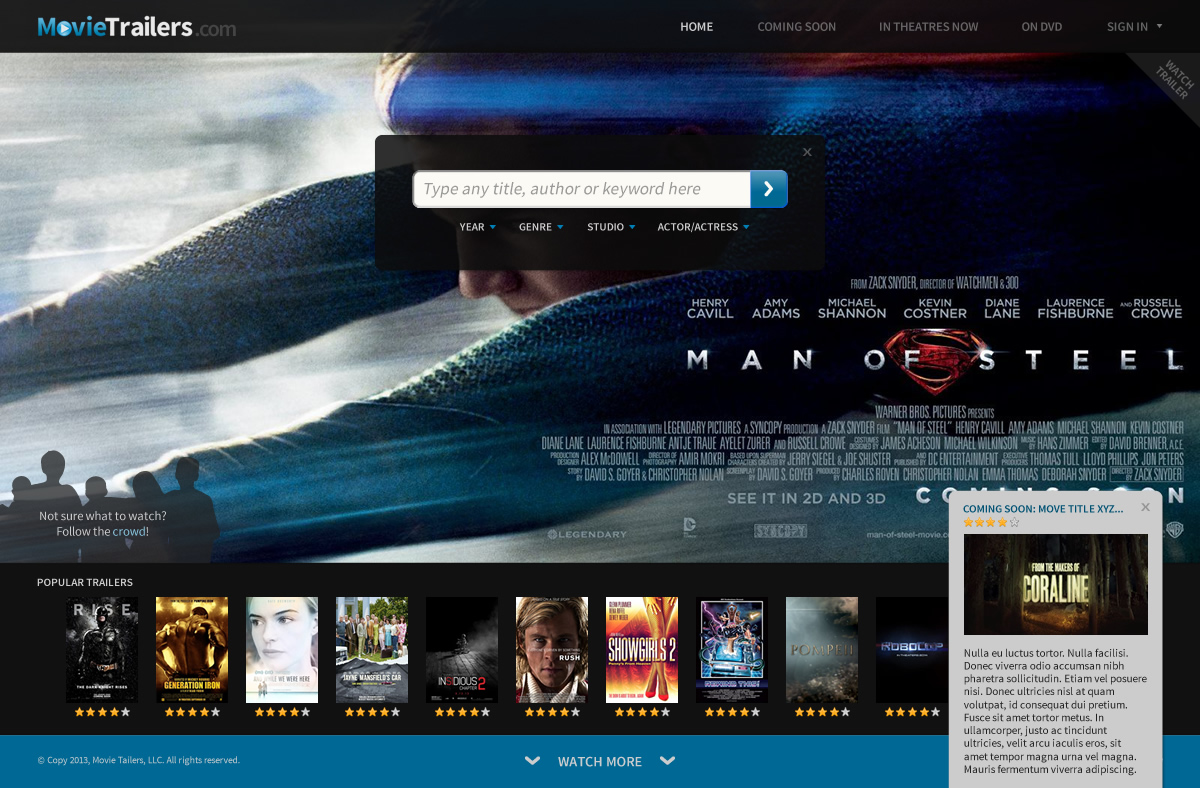This screenshot has height=788, width=1200.
Task: Expand the Actor/Actress filter dropdown
Action: click(x=704, y=227)
